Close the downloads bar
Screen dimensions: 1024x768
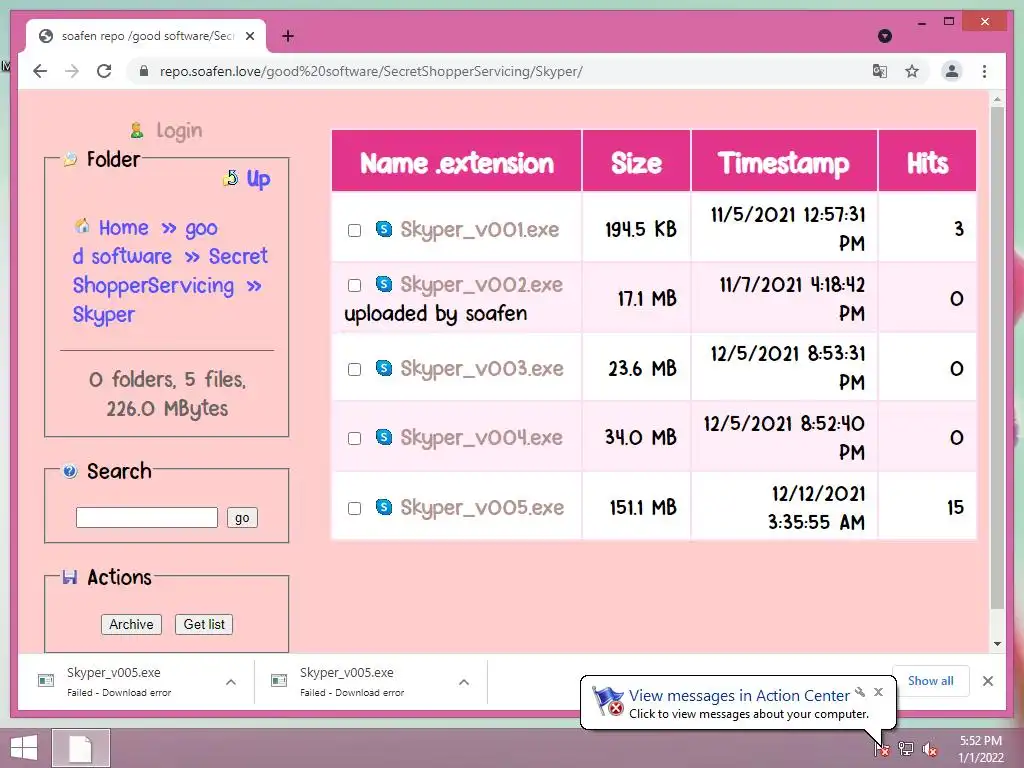click(x=987, y=681)
